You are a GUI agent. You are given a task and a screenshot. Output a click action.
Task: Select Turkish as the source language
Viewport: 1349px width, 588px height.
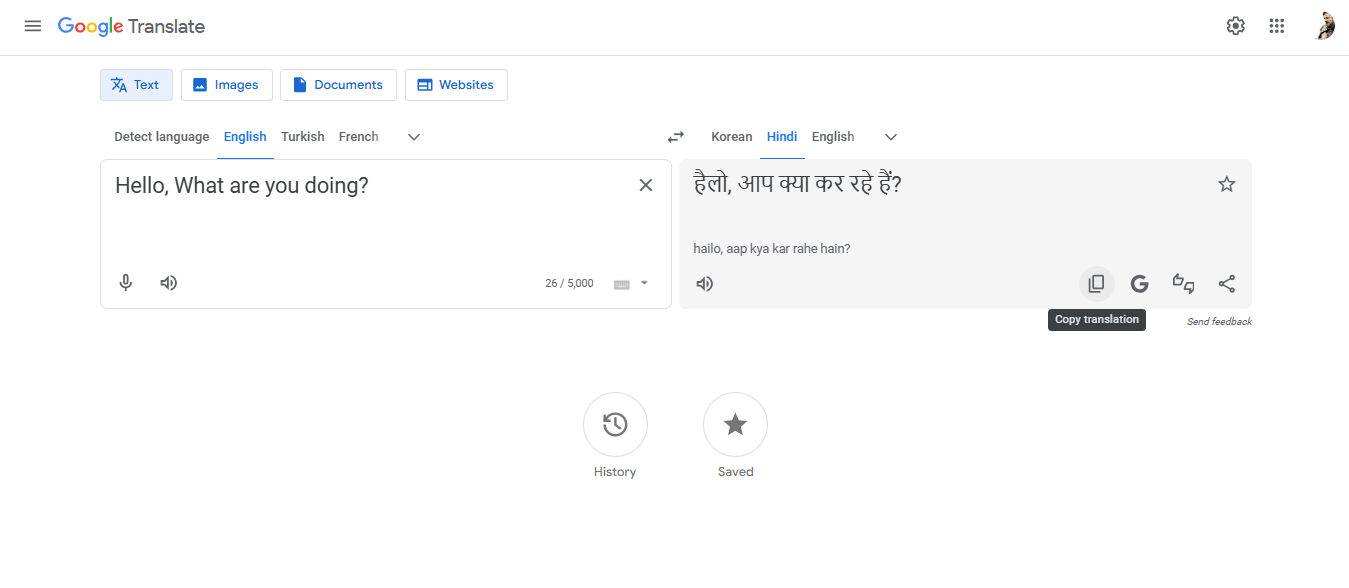click(302, 137)
